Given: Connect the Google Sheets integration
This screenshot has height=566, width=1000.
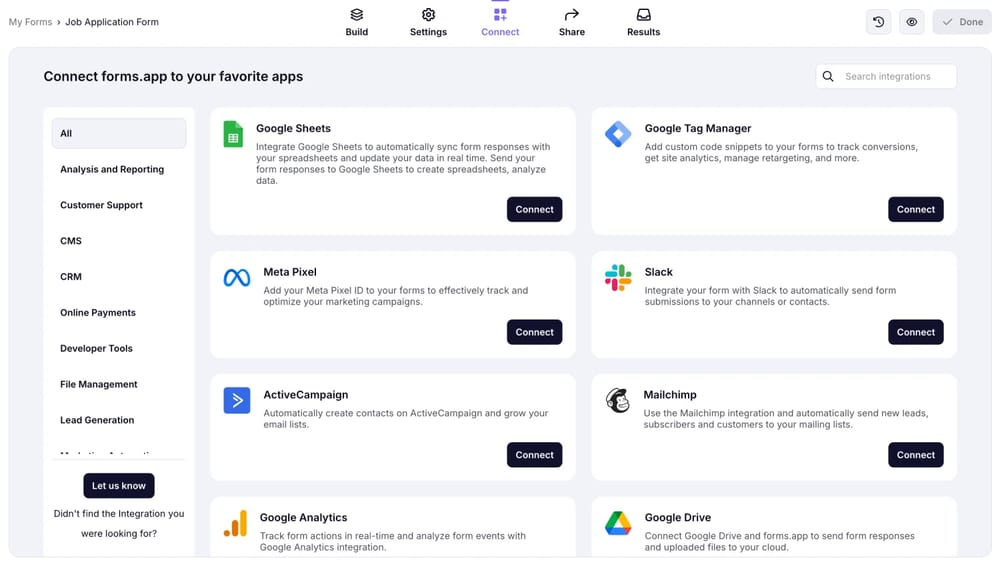Looking at the screenshot, I should 534,209.
